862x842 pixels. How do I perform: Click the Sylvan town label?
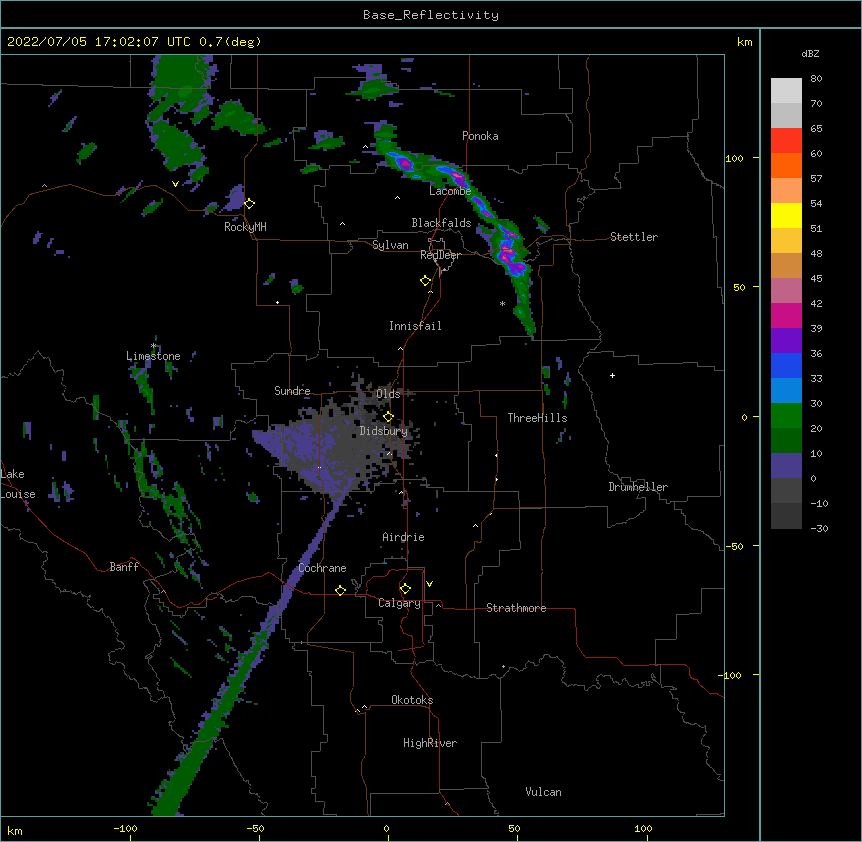[x=390, y=245]
